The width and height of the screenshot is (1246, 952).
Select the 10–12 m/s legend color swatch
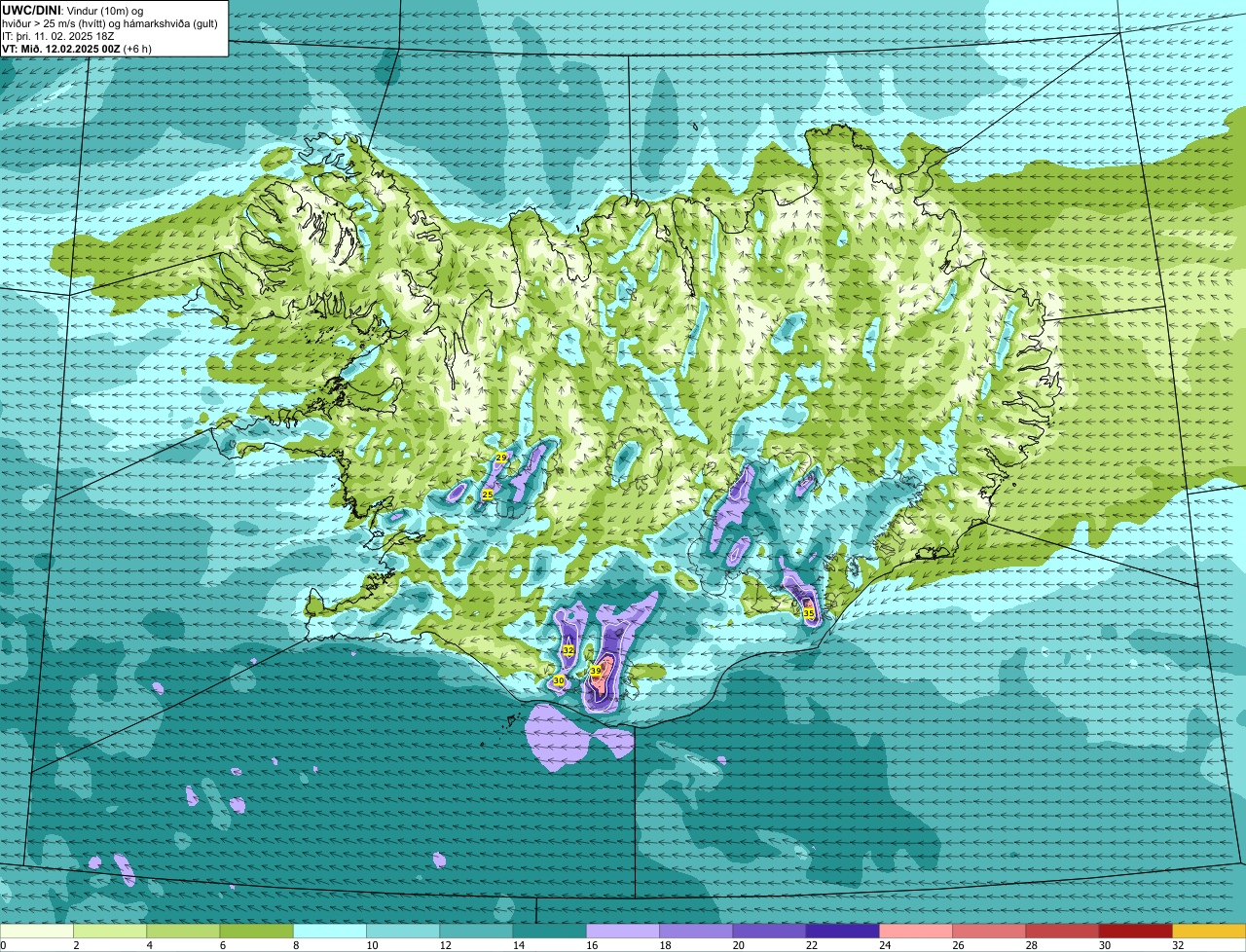[x=403, y=931]
